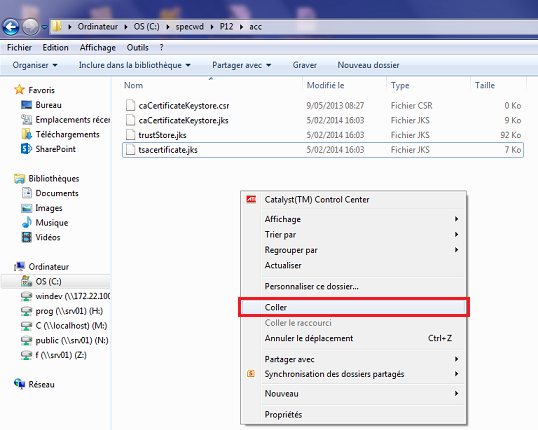Click the Réseau network icon
Viewport: 538px width, 430px height.
point(19,384)
